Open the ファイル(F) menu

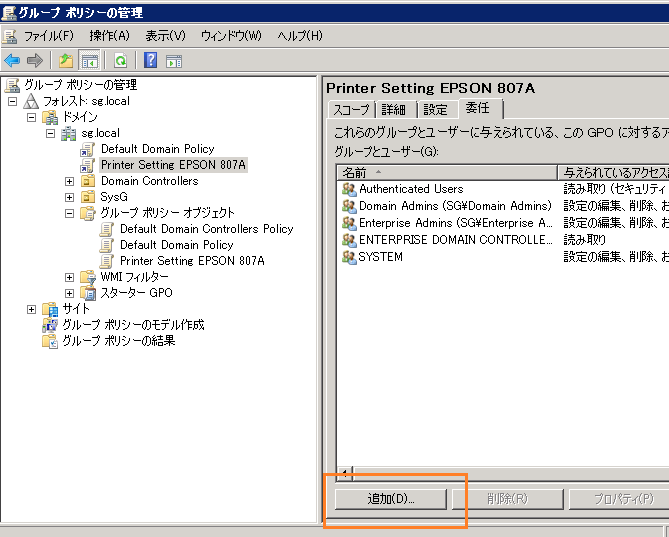click(49, 36)
